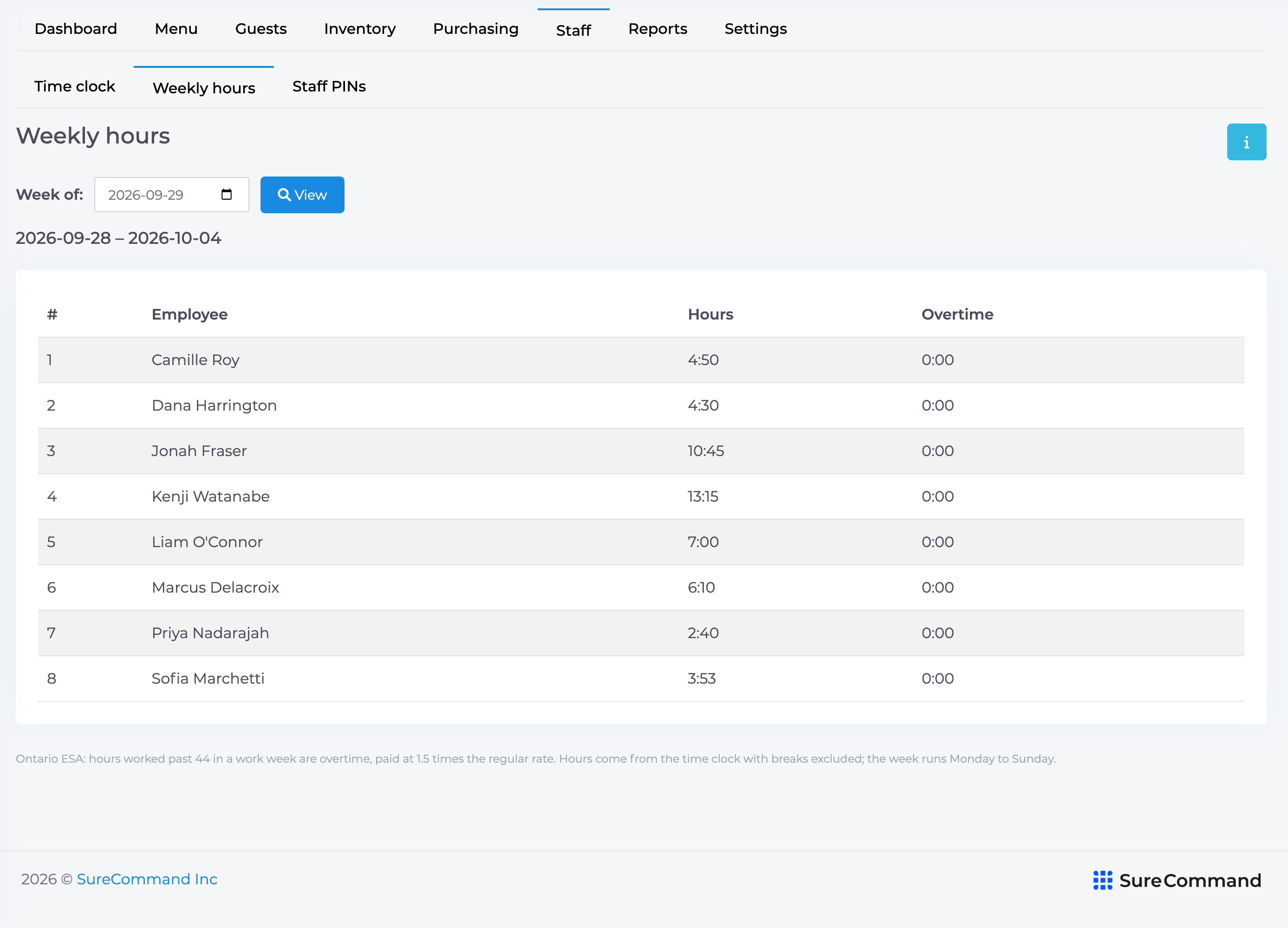Image resolution: width=1288 pixels, height=928 pixels.
Task: Open the Staff PINs sub-tab
Action: coord(329,86)
